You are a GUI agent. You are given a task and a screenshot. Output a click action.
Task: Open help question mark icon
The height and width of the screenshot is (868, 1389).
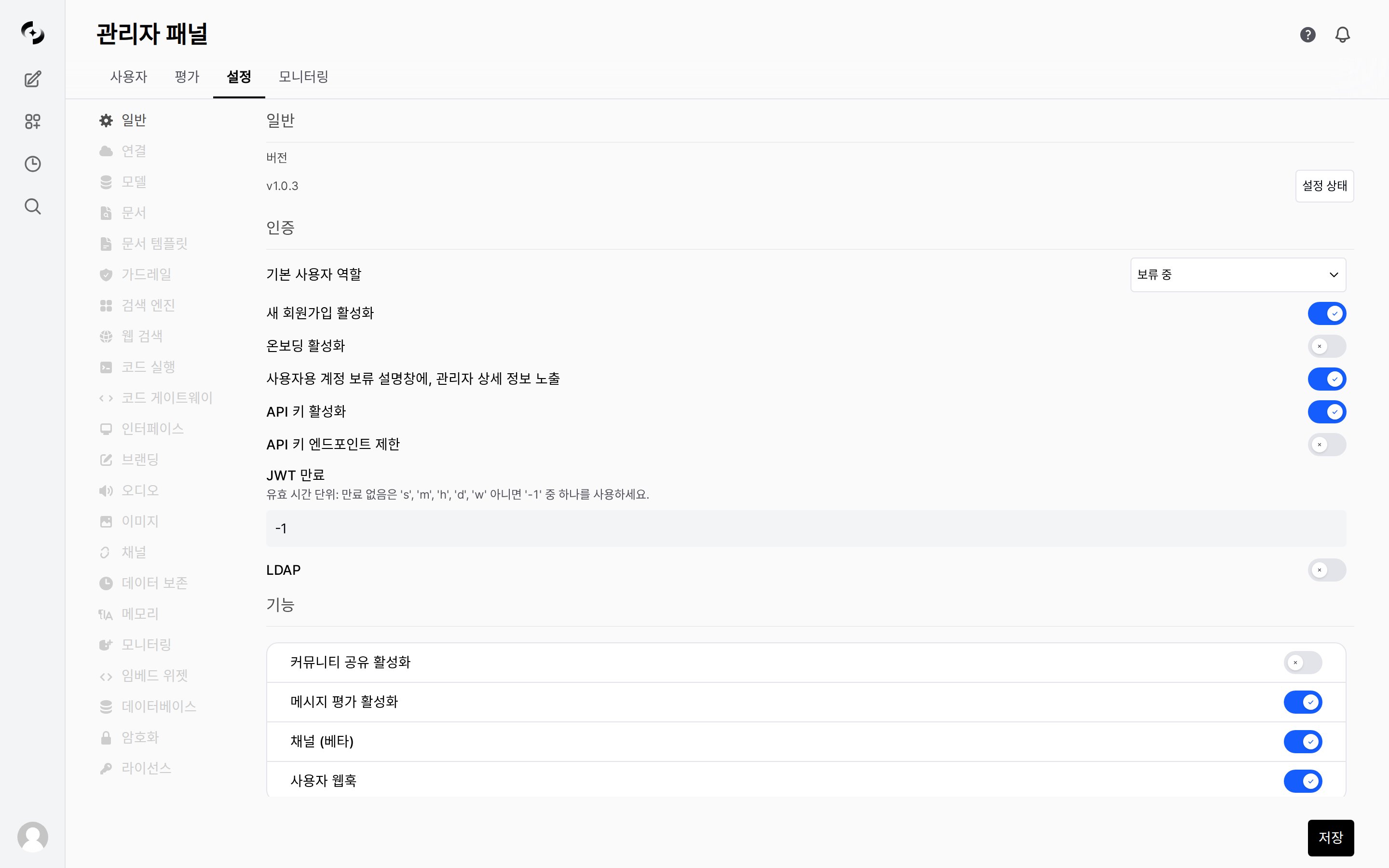(x=1307, y=34)
